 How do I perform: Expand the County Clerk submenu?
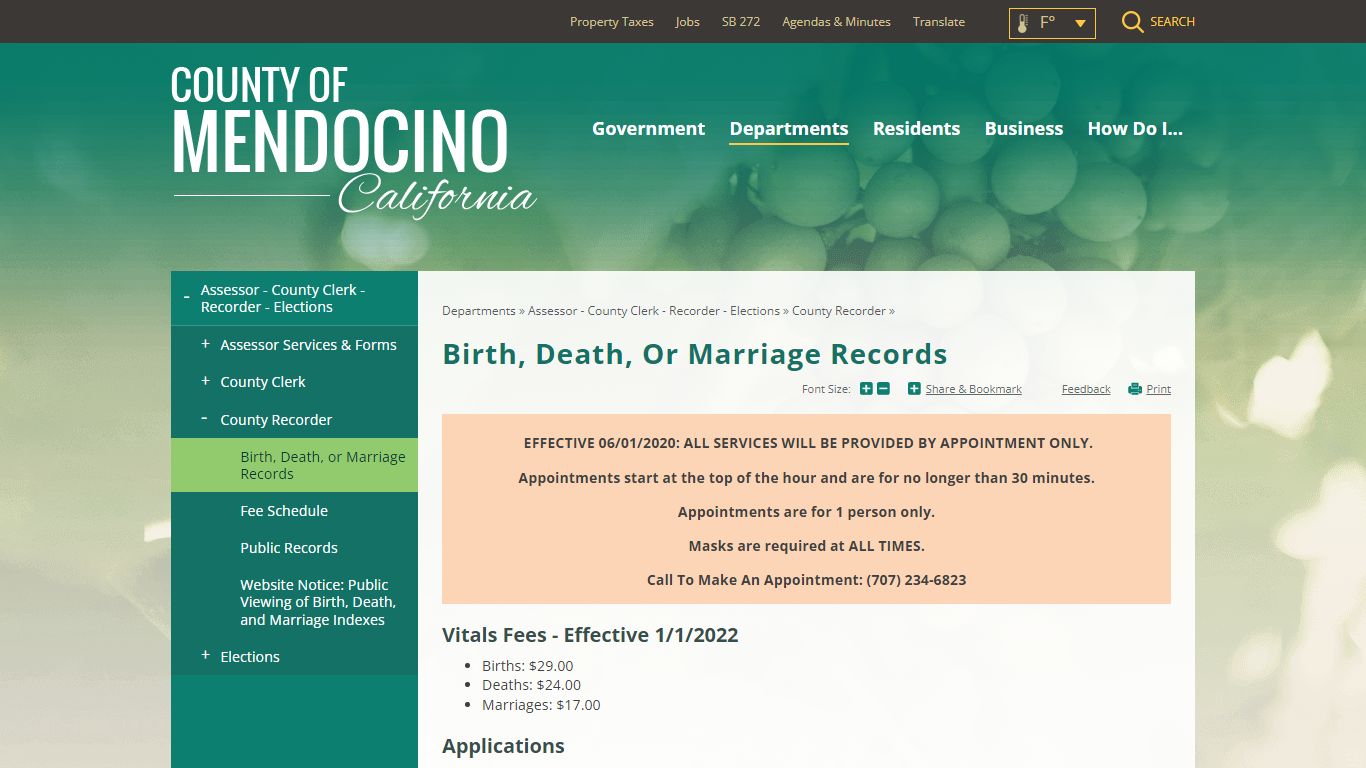coord(205,381)
